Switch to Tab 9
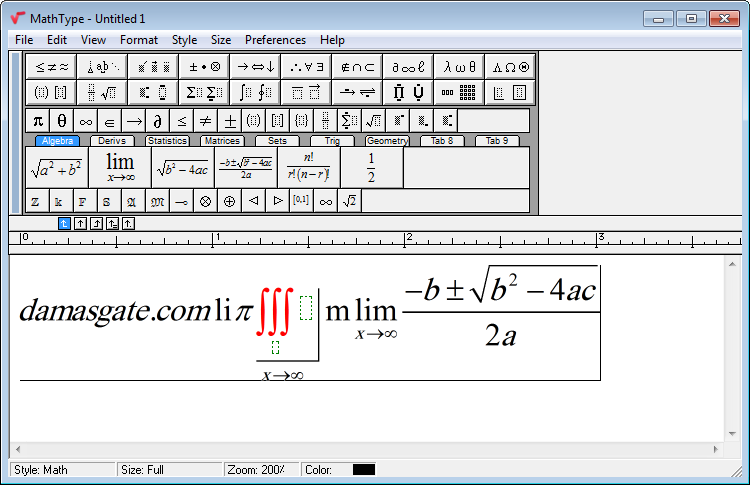750x485 pixels. pos(497,141)
